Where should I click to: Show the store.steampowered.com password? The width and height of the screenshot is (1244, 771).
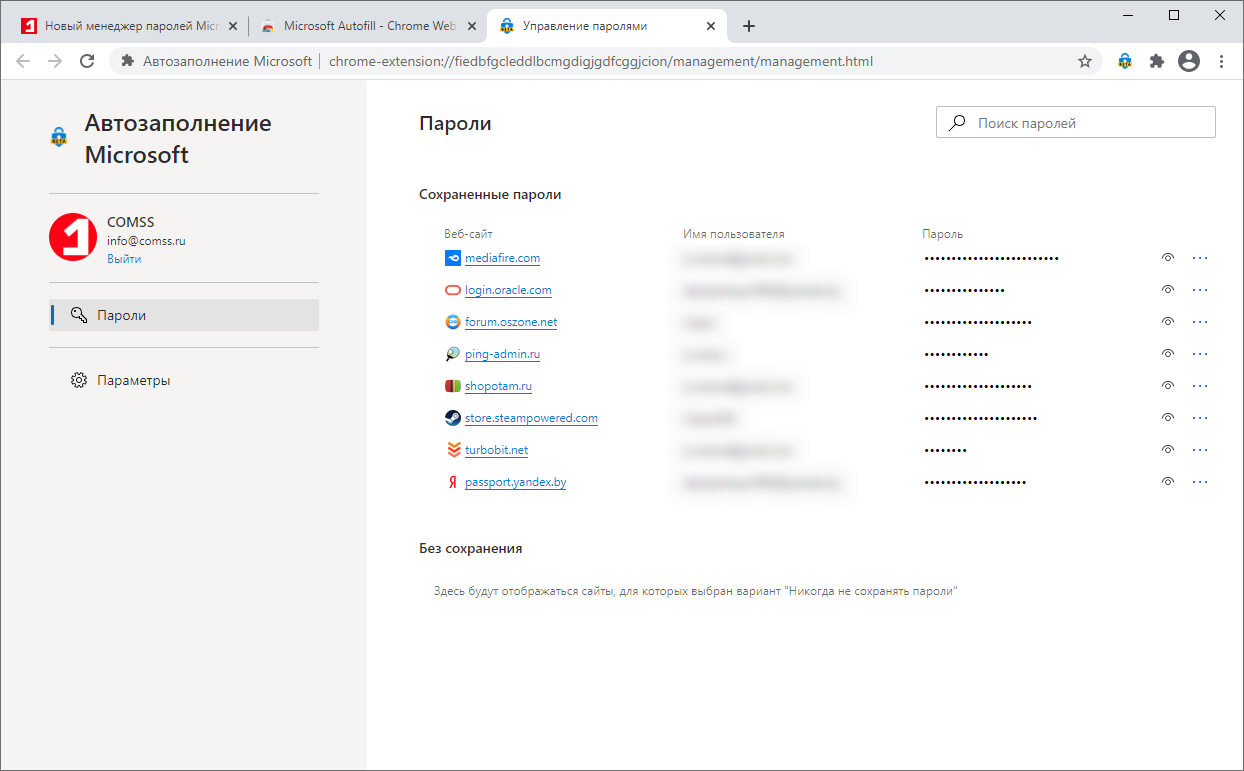point(1167,418)
